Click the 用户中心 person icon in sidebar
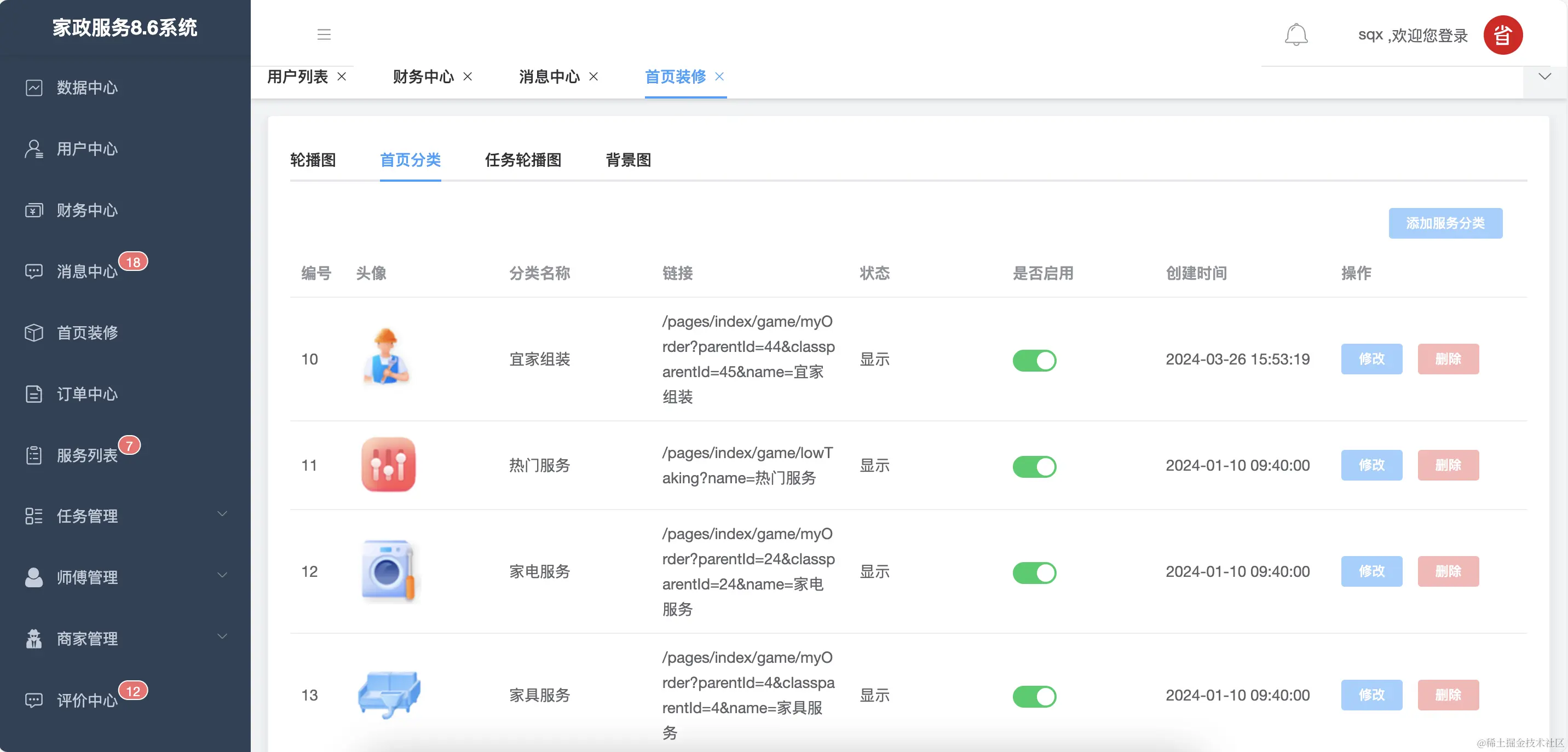 pos(34,149)
